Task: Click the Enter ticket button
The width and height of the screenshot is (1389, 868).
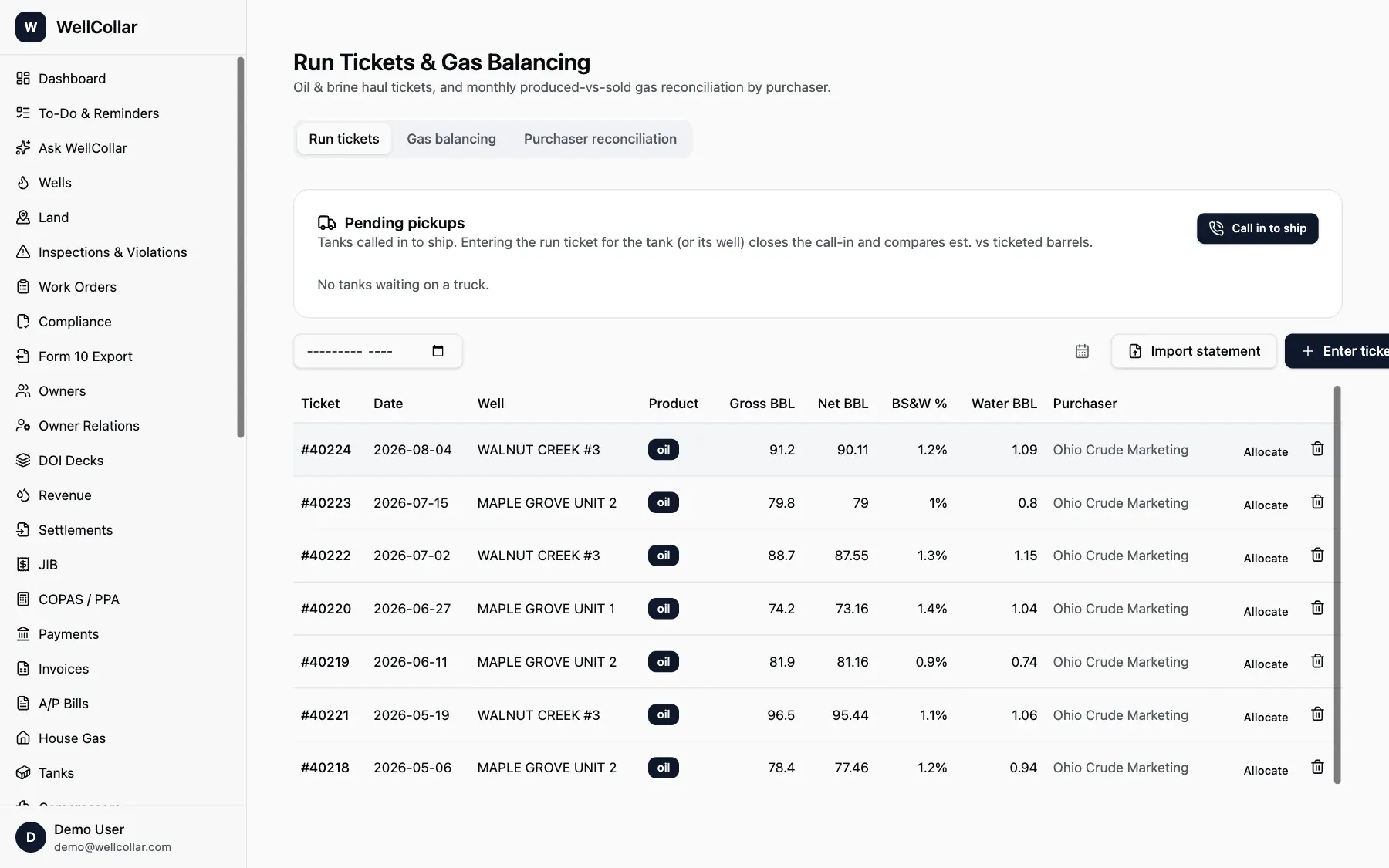Action: tap(1337, 351)
